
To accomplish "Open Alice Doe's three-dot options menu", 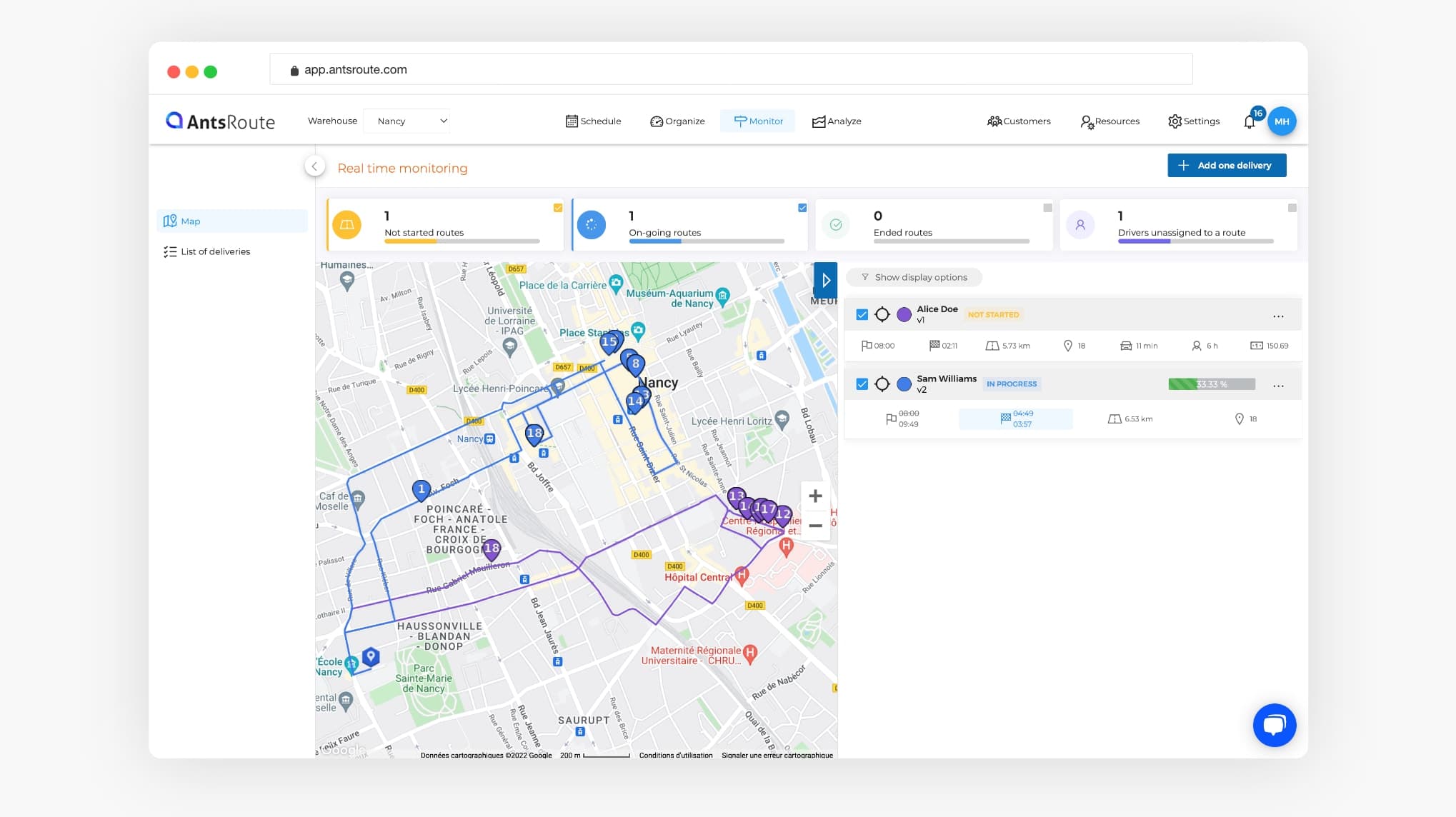I will pos(1278,316).
